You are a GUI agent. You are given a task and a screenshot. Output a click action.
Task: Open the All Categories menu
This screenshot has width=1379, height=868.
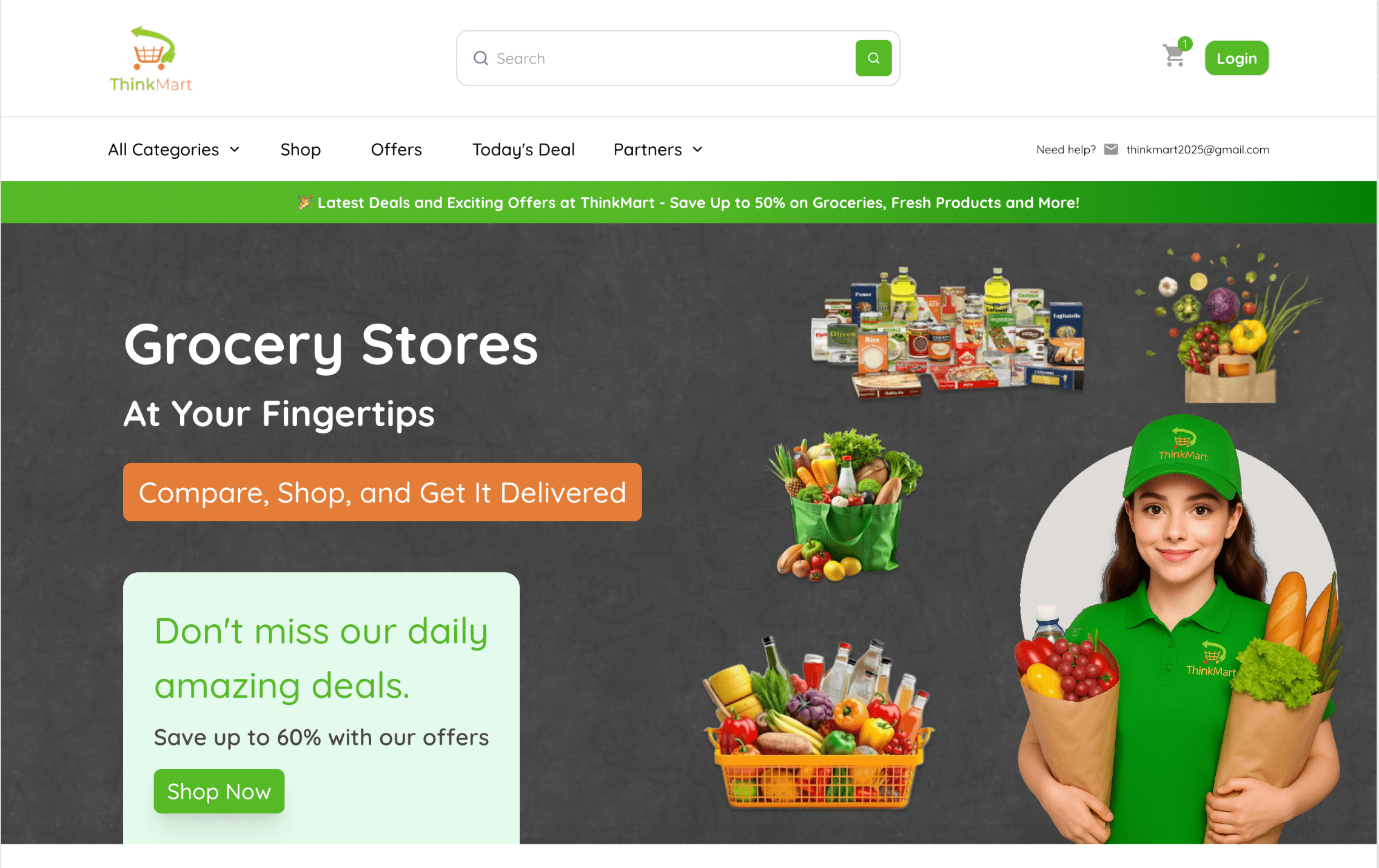coord(174,150)
